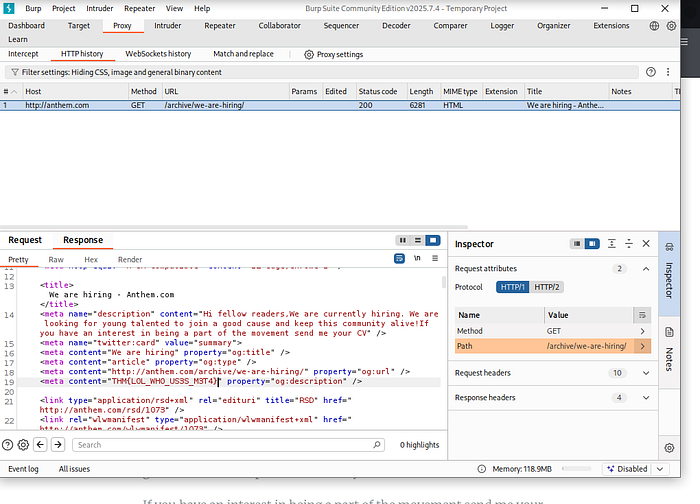Open search settings gear icon
700x504 pixels.
point(23,445)
